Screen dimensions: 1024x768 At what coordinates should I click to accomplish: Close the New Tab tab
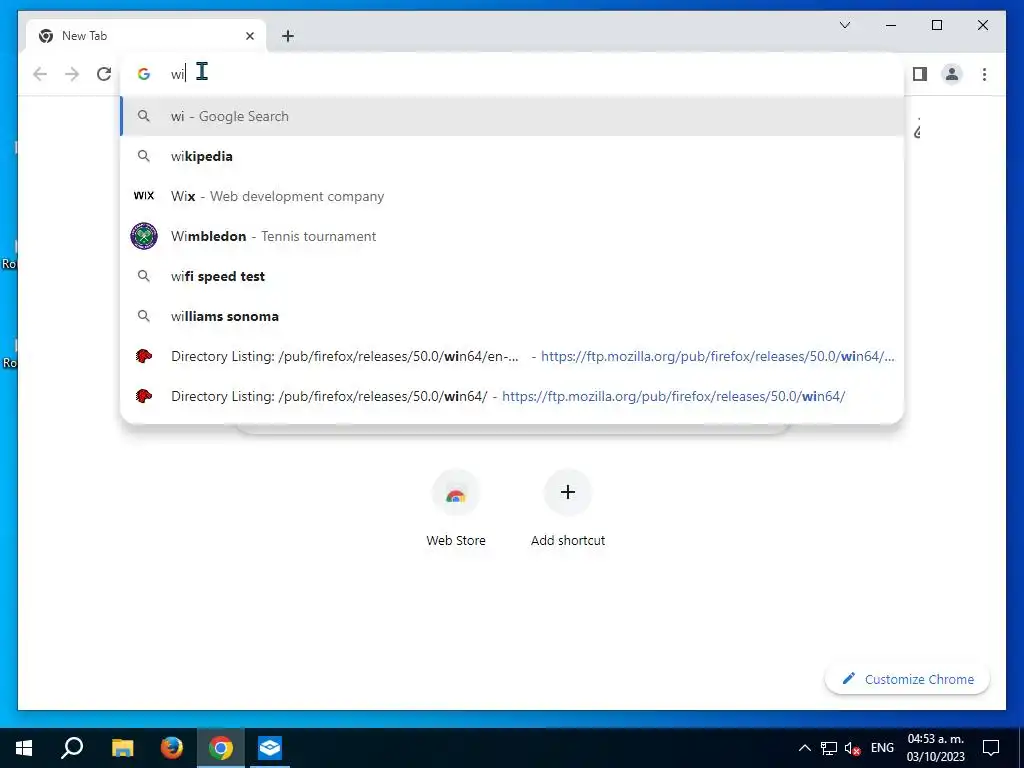(x=249, y=36)
